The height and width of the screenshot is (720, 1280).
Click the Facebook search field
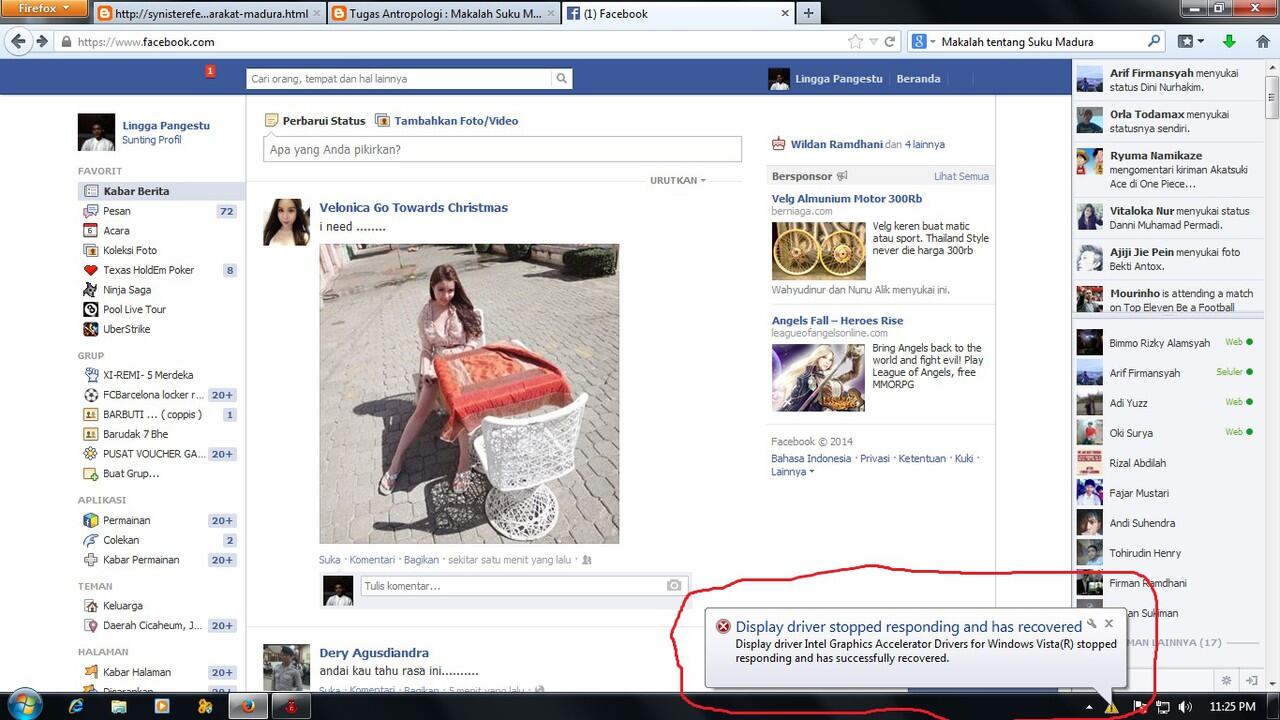tap(399, 79)
